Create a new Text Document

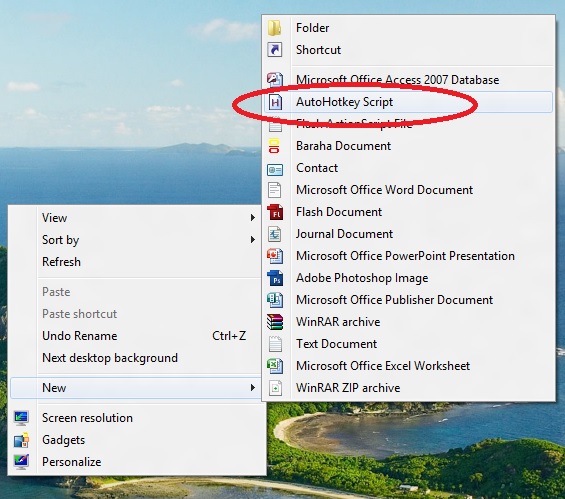tap(409, 344)
